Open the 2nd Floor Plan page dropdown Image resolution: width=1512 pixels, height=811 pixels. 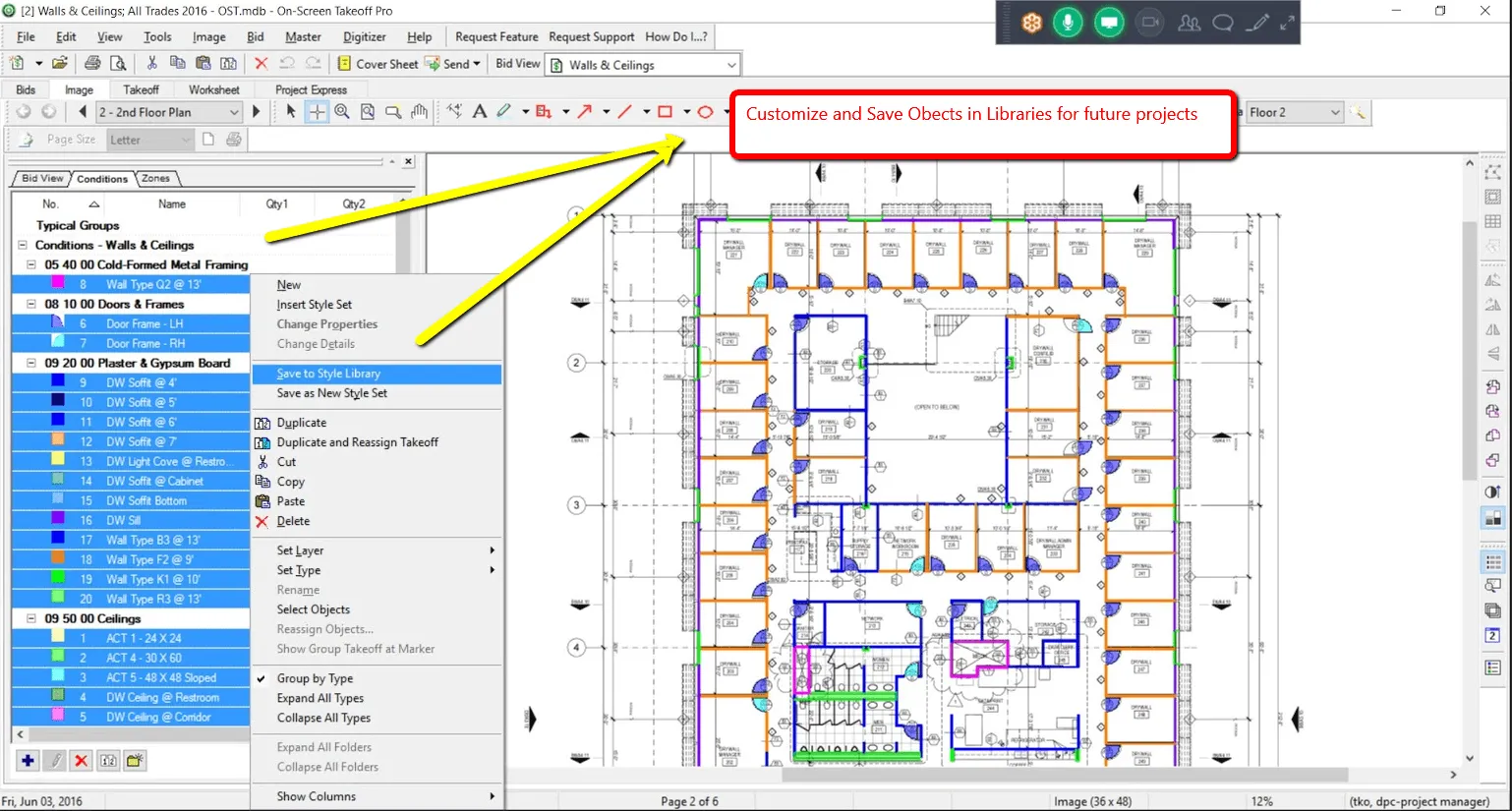[x=234, y=112]
